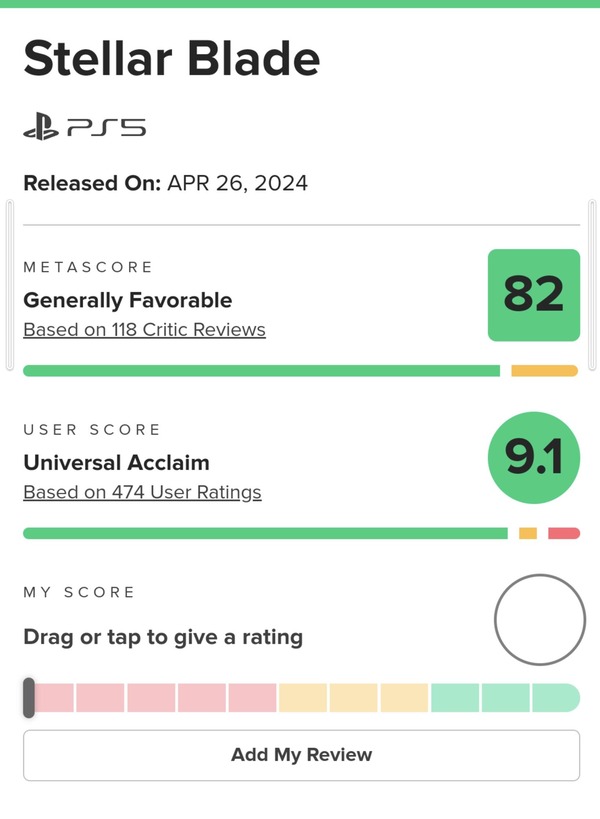Select the last green rating segment

pos(556,698)
